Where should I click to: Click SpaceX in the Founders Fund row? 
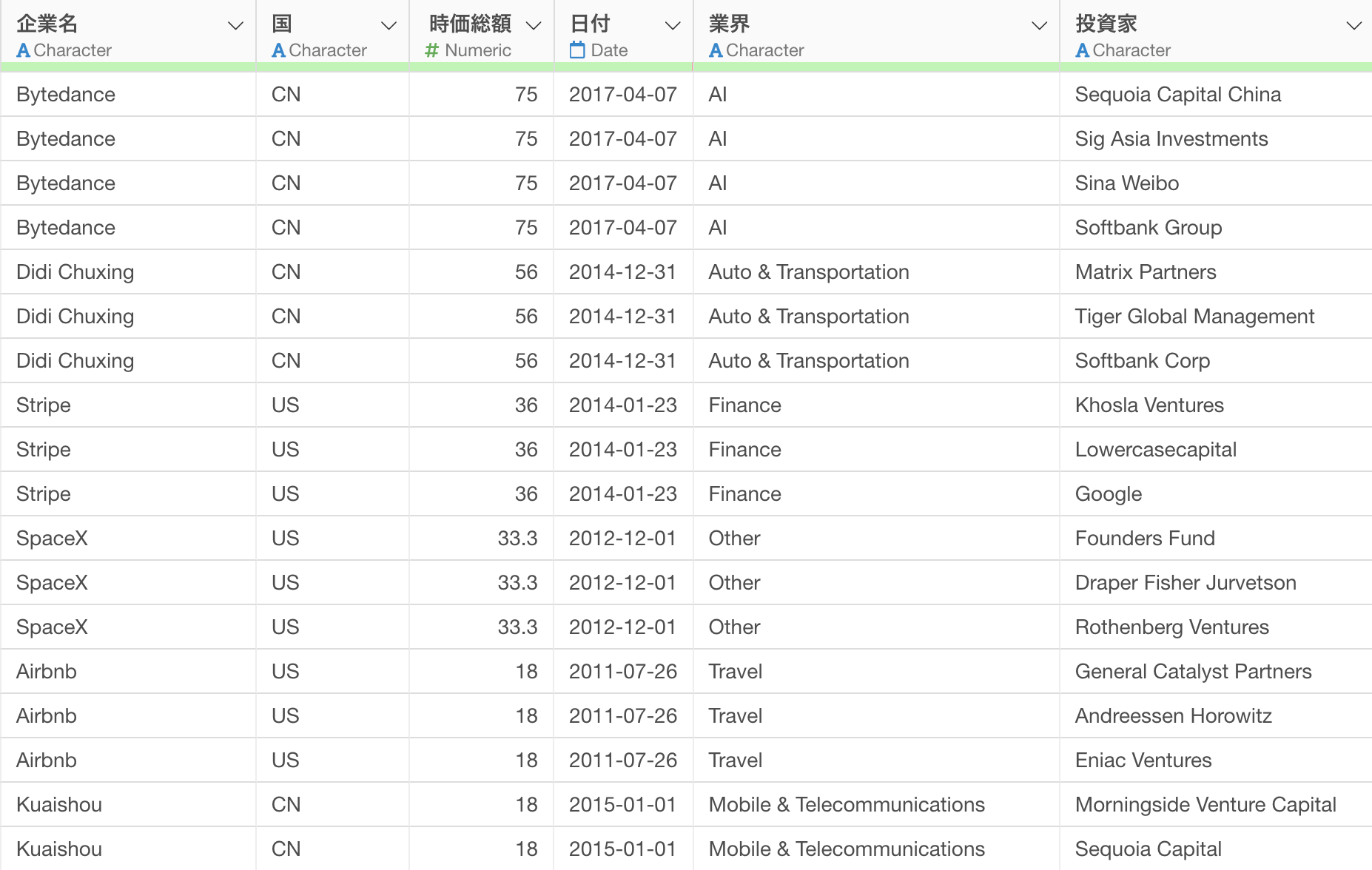point(52,539)
